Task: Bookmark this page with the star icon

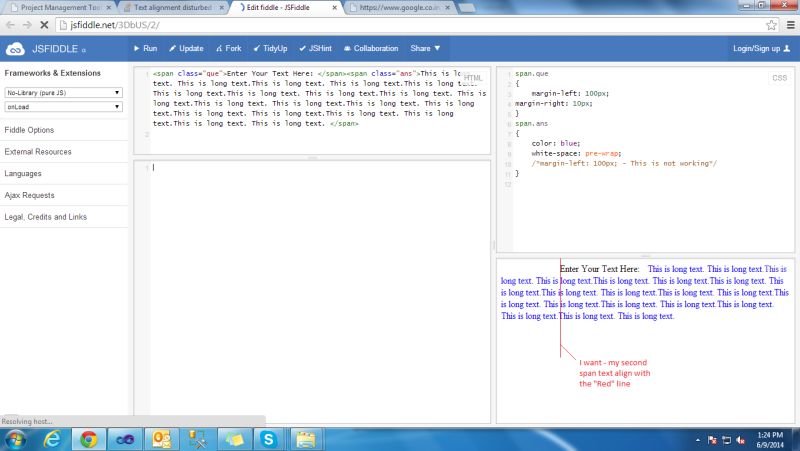Action: [771, 24]
